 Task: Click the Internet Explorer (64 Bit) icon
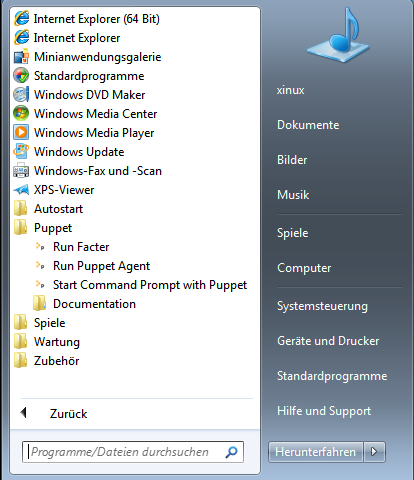tap(21, 18)
